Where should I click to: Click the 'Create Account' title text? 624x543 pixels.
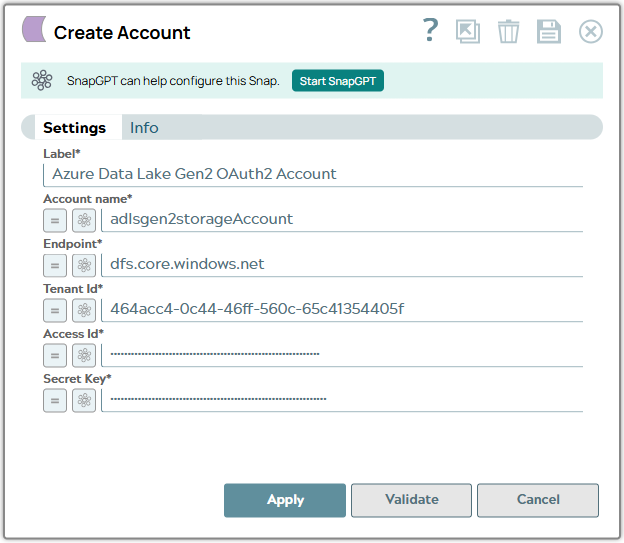(122, 33)
